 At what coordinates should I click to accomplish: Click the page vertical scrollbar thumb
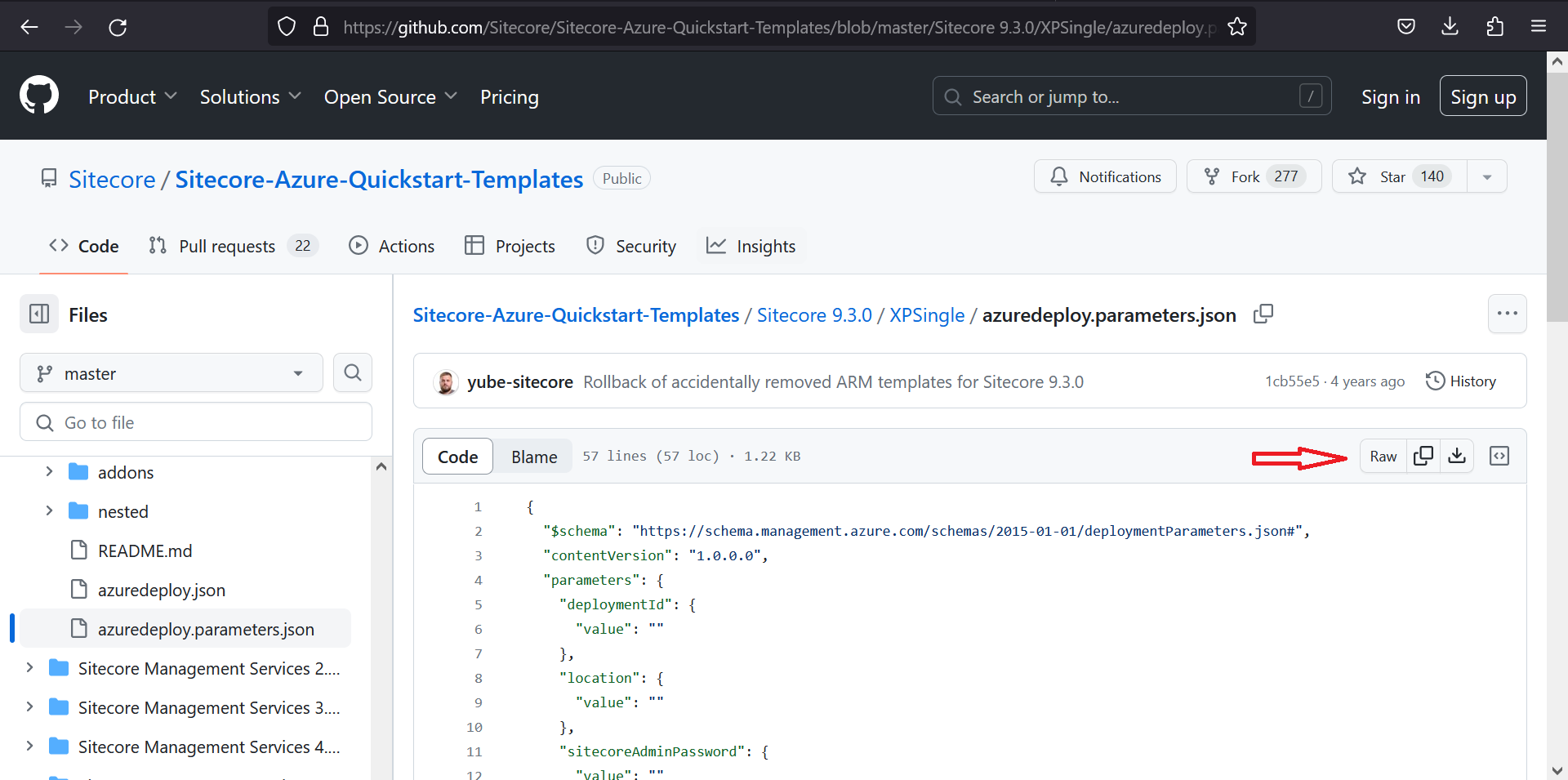[x=1557, y=196]
